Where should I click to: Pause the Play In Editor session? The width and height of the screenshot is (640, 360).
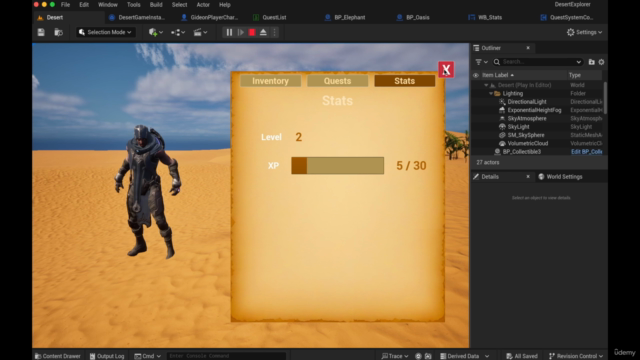(x=229, y=32)
